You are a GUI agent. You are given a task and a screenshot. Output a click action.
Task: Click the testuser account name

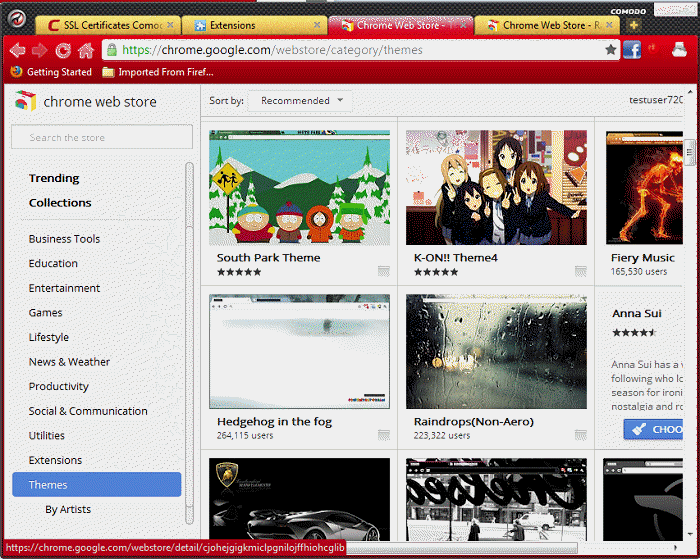click(656, 100)
